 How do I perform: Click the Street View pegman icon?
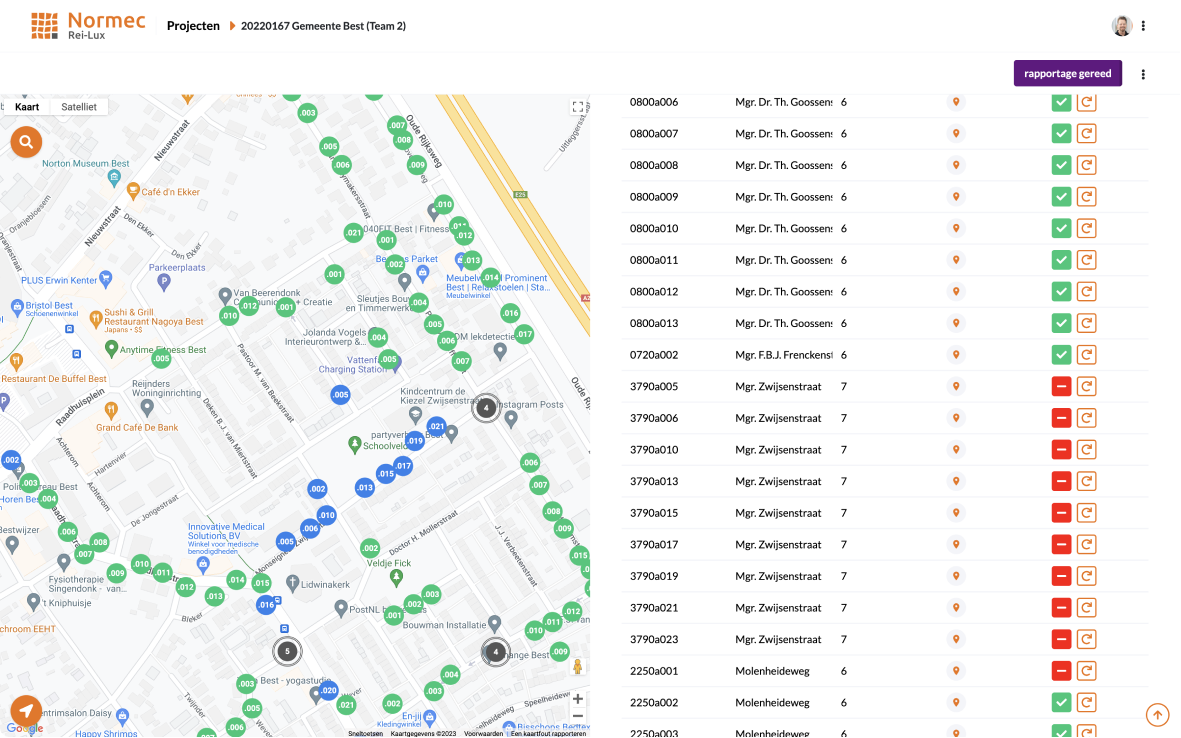click(x=578, y=666)
